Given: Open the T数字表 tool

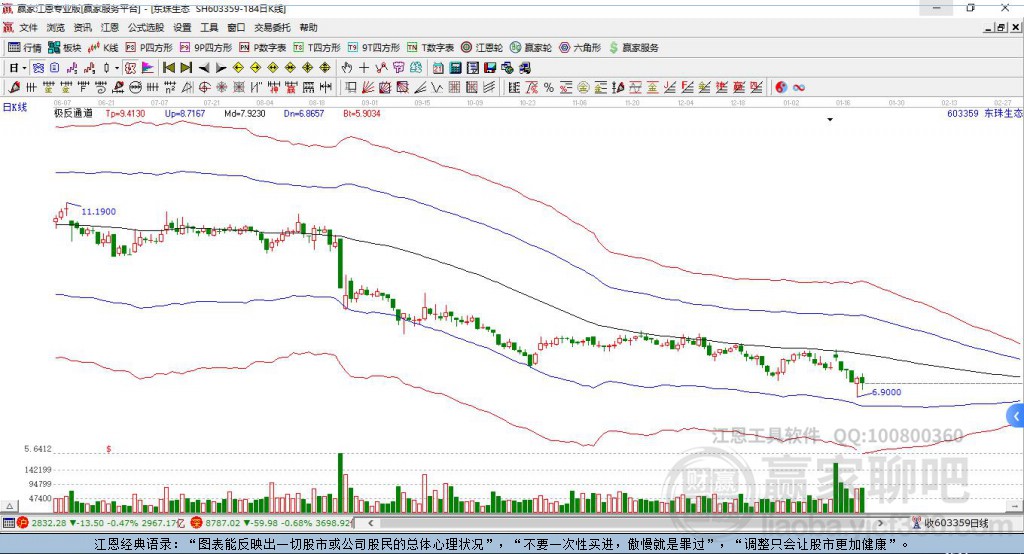Looking at the screenshot, I should point(430,48).
